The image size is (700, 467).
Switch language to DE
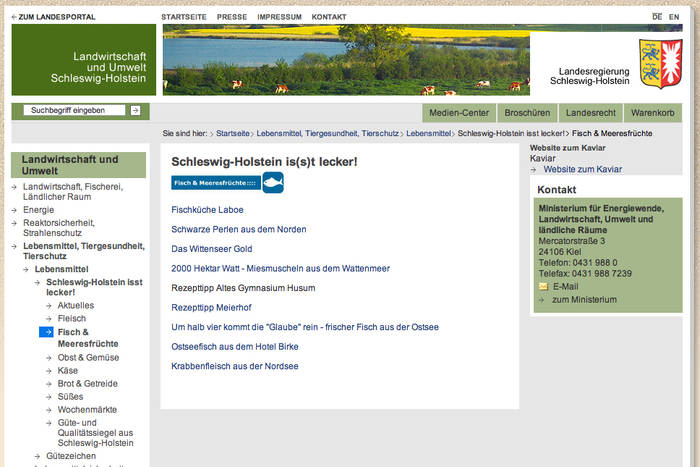(x=657, y=17)
